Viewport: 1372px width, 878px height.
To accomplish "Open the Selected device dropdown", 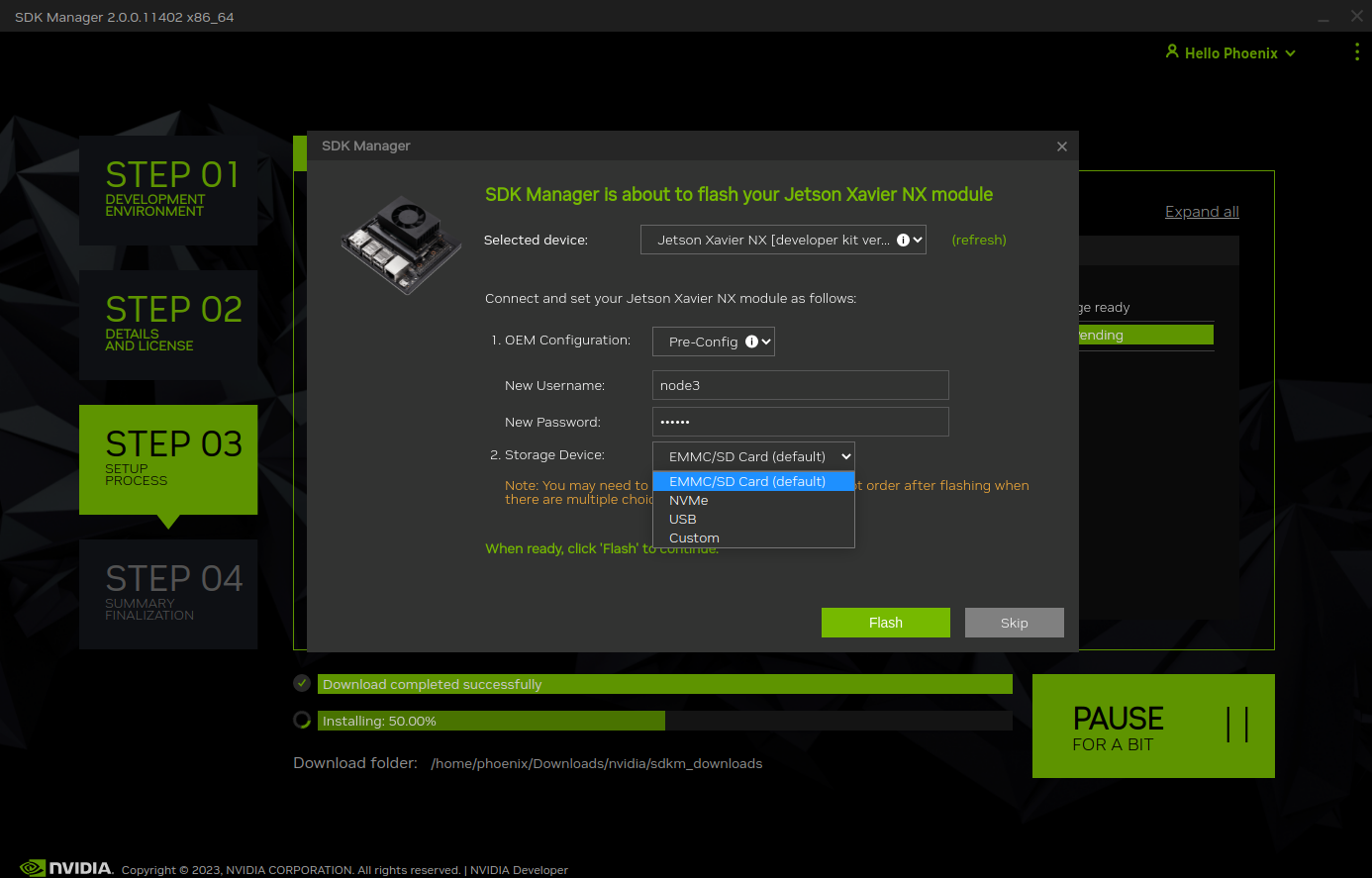I will point(783,240).
